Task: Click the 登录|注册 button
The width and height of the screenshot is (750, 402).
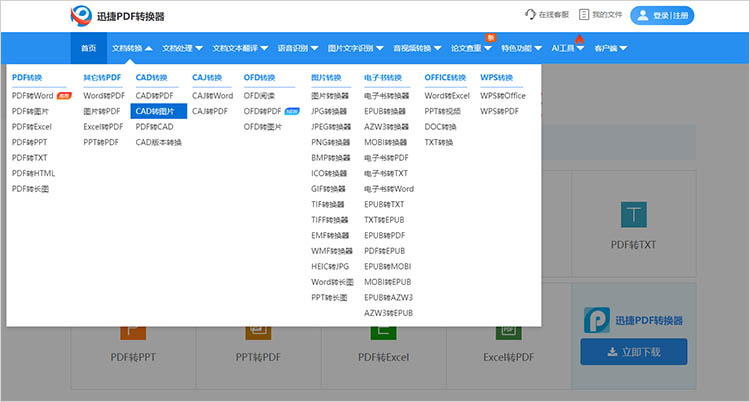Action: coord(662,15)
